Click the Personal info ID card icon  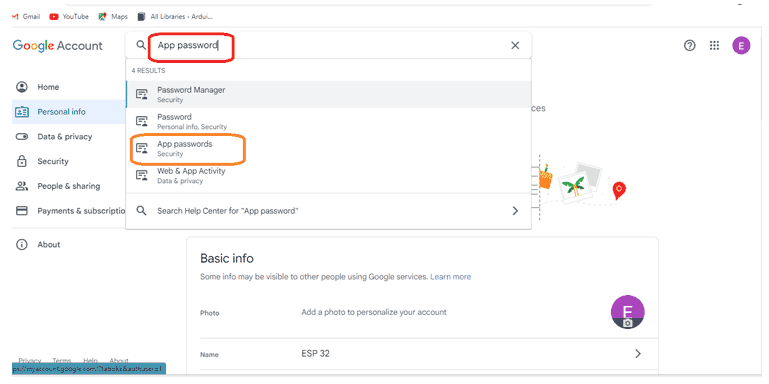(x=22, y=112)
